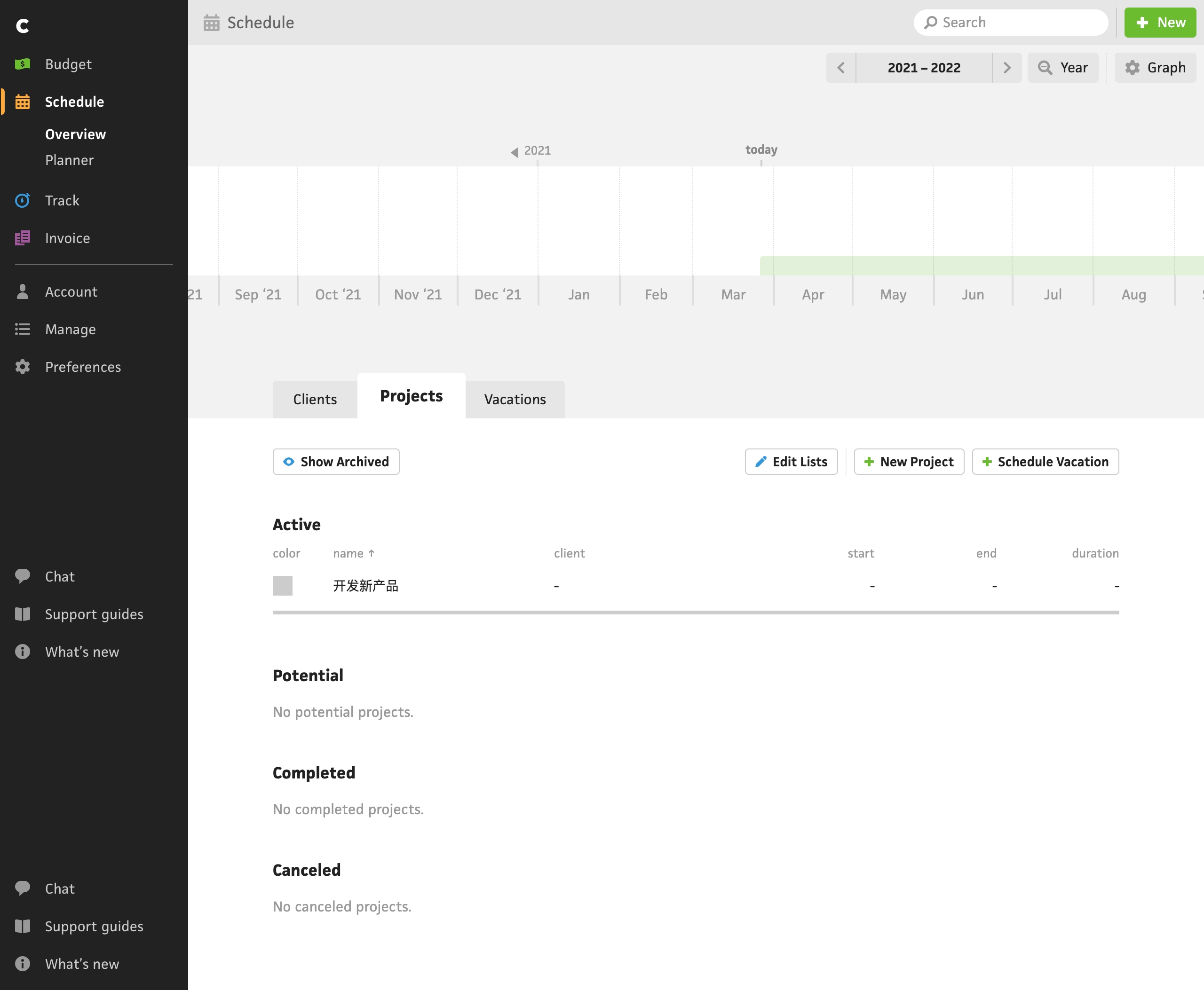This screenshot has width=1204, height=990.
Task: Select the Account person icon
Action: [x=22, y=291]
